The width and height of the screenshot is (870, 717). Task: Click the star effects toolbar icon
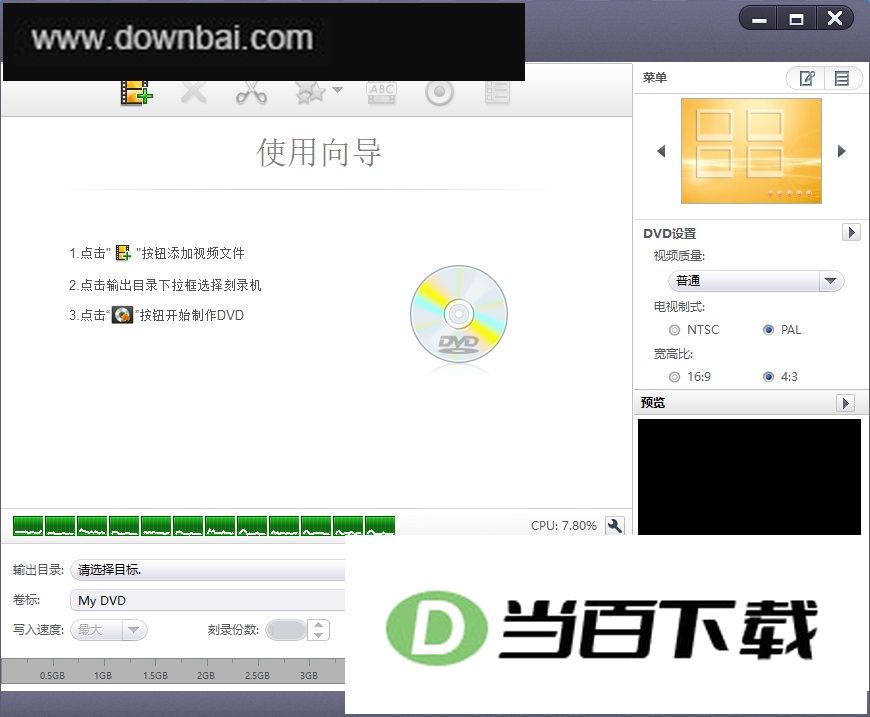(x=311, y=92)
